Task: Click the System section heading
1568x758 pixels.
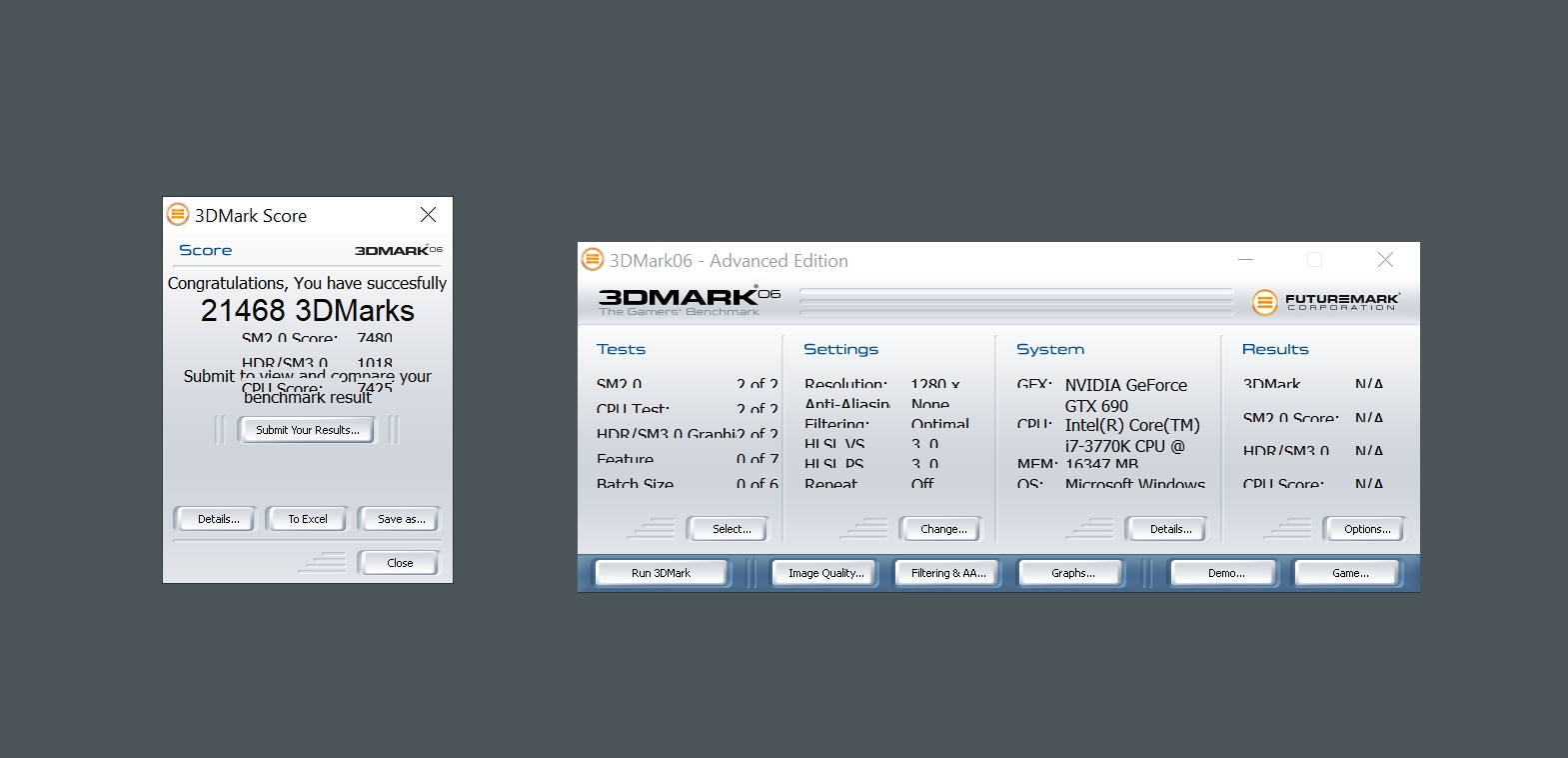Action: pos(1050,349)
